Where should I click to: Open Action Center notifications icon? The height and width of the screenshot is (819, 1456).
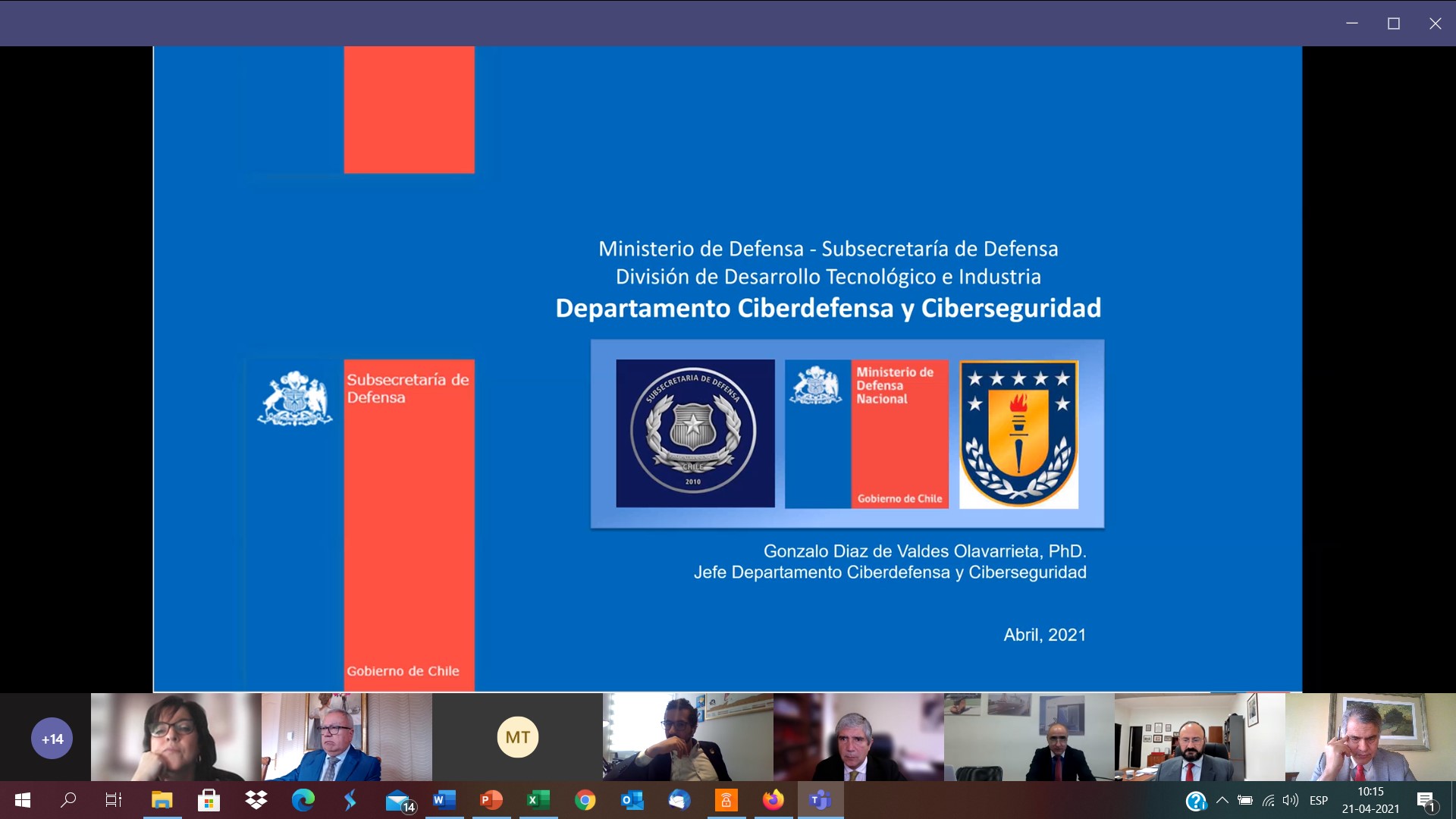pos(1426,801)
